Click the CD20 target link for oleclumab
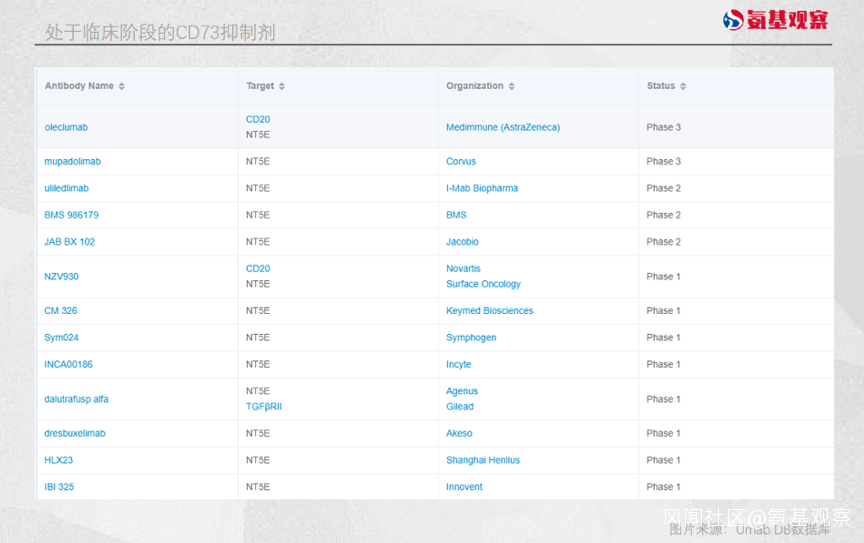The image size is (864, 543). coord(258,120)
